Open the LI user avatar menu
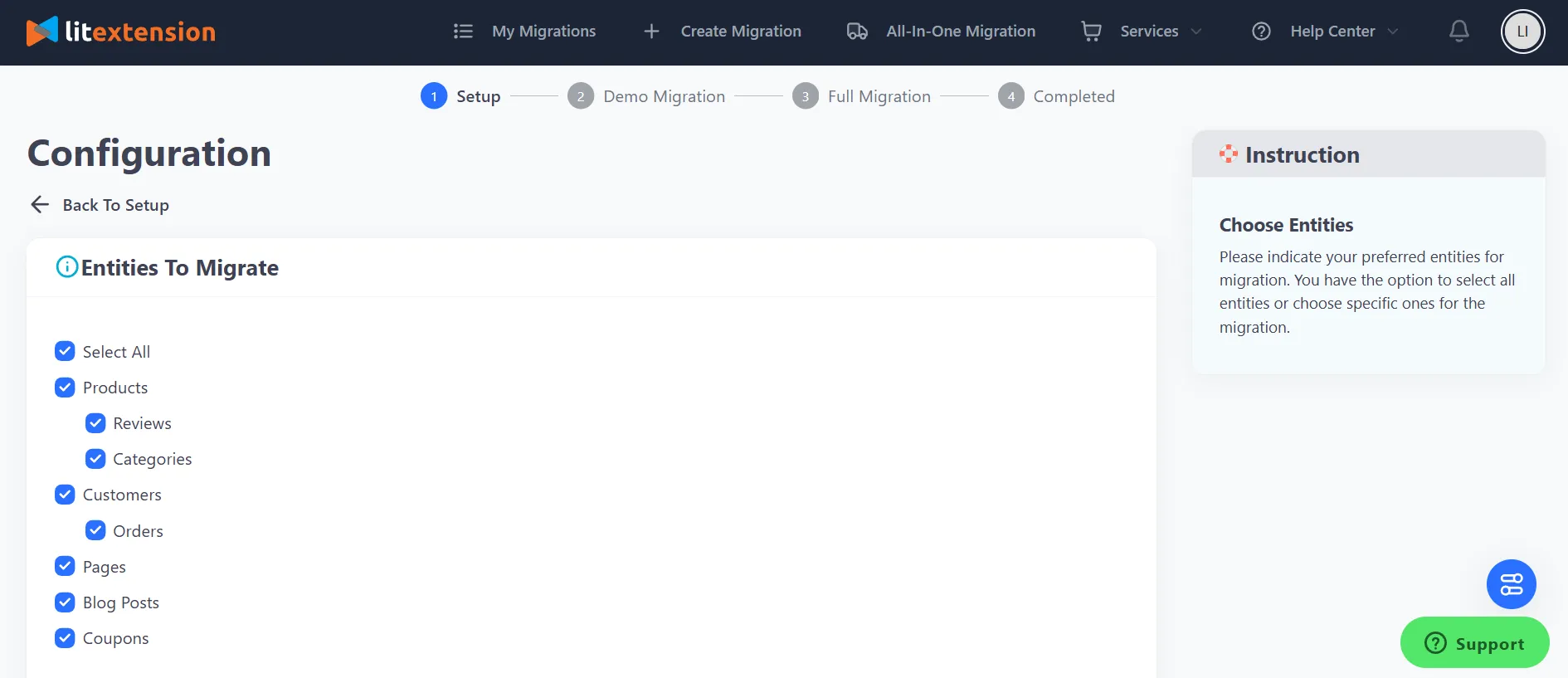Viewport: 1568px width, 678px height. [x=1522, y=32]
